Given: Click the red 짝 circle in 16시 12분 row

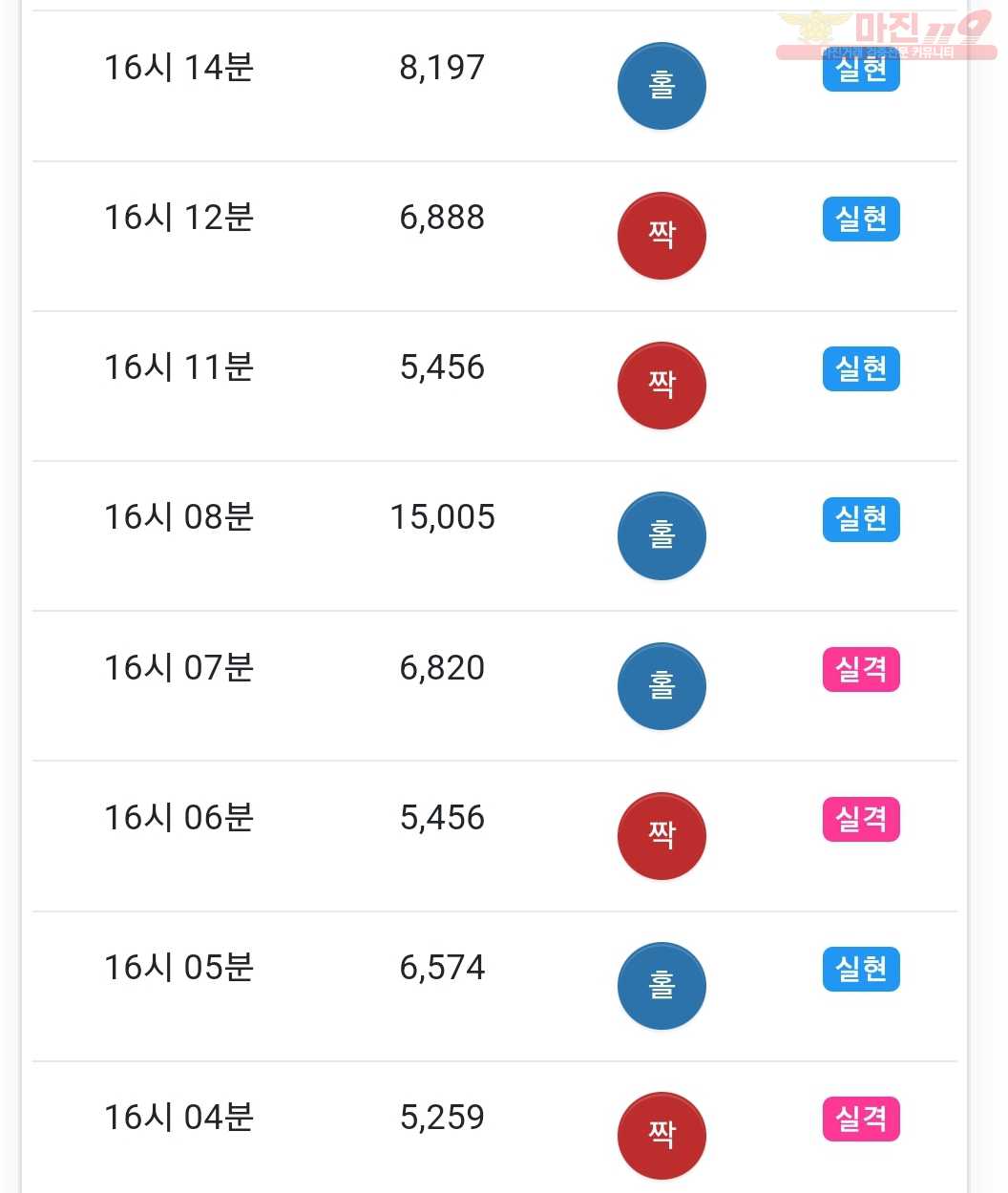Looking at the screenshot, I should (x=661, y=236).
